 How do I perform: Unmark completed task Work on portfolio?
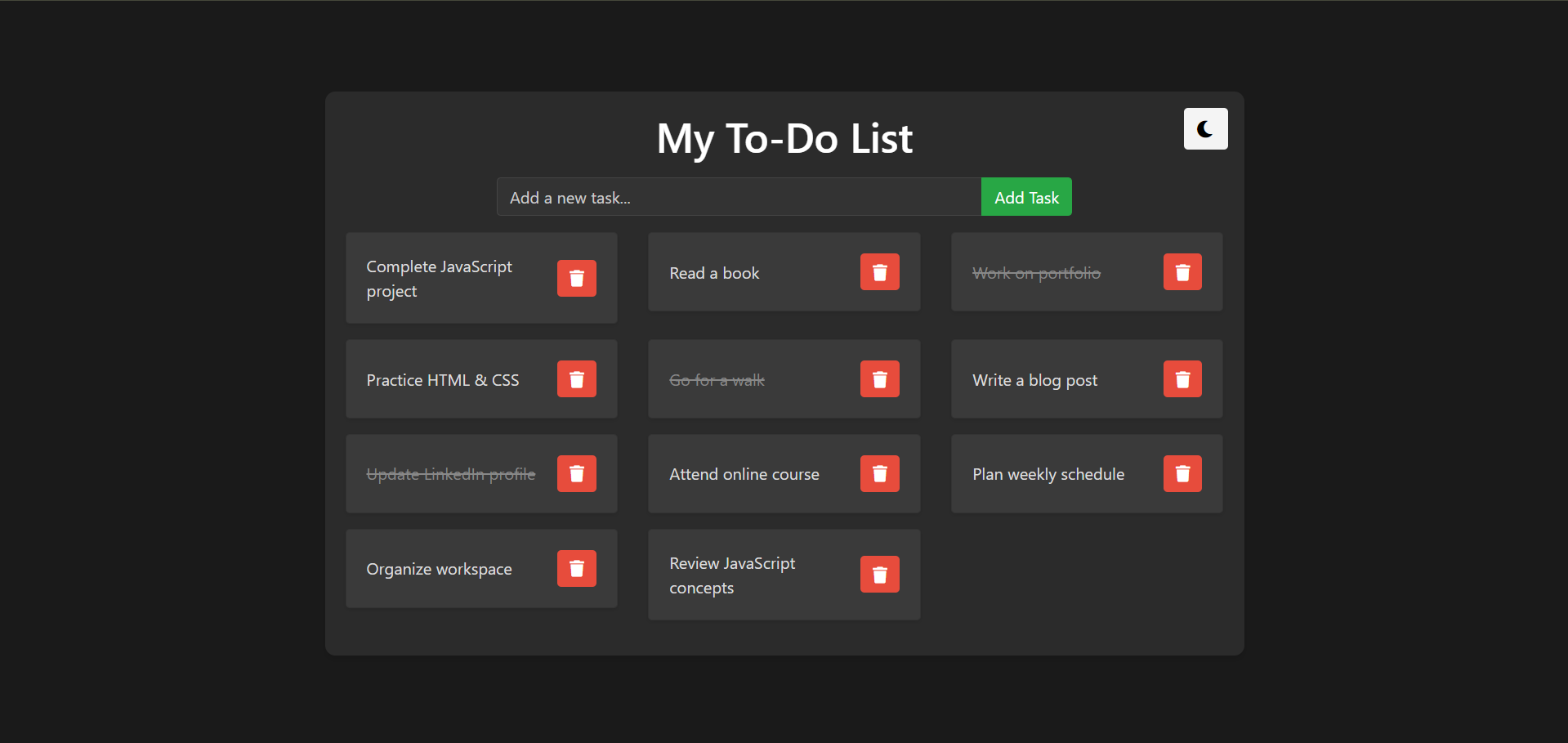coord(1035,273)
